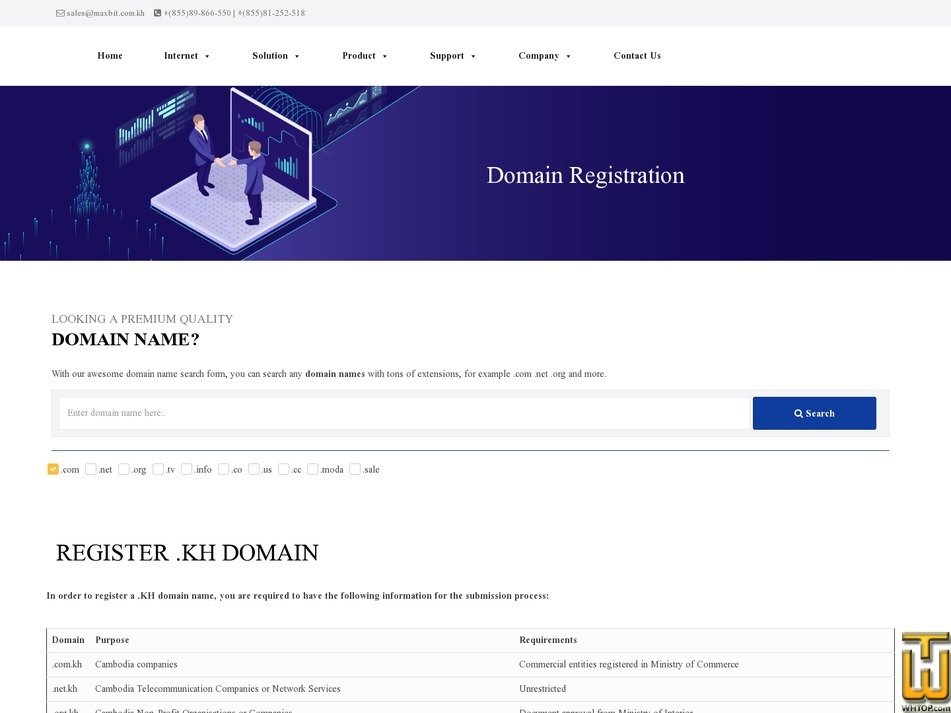Check the .org extension box
Image resolution: width=951 pixels, height=713 pixels.
pos(124,469)
